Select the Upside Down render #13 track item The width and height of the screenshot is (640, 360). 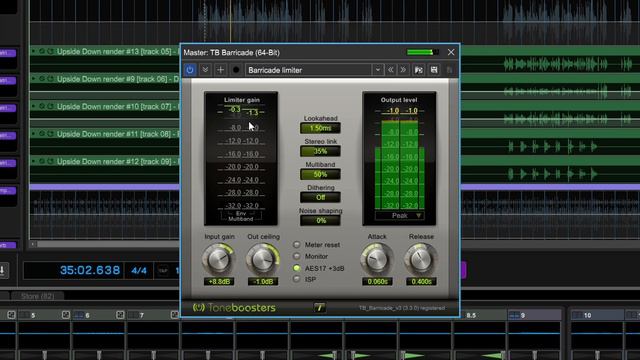coord(105,51)
